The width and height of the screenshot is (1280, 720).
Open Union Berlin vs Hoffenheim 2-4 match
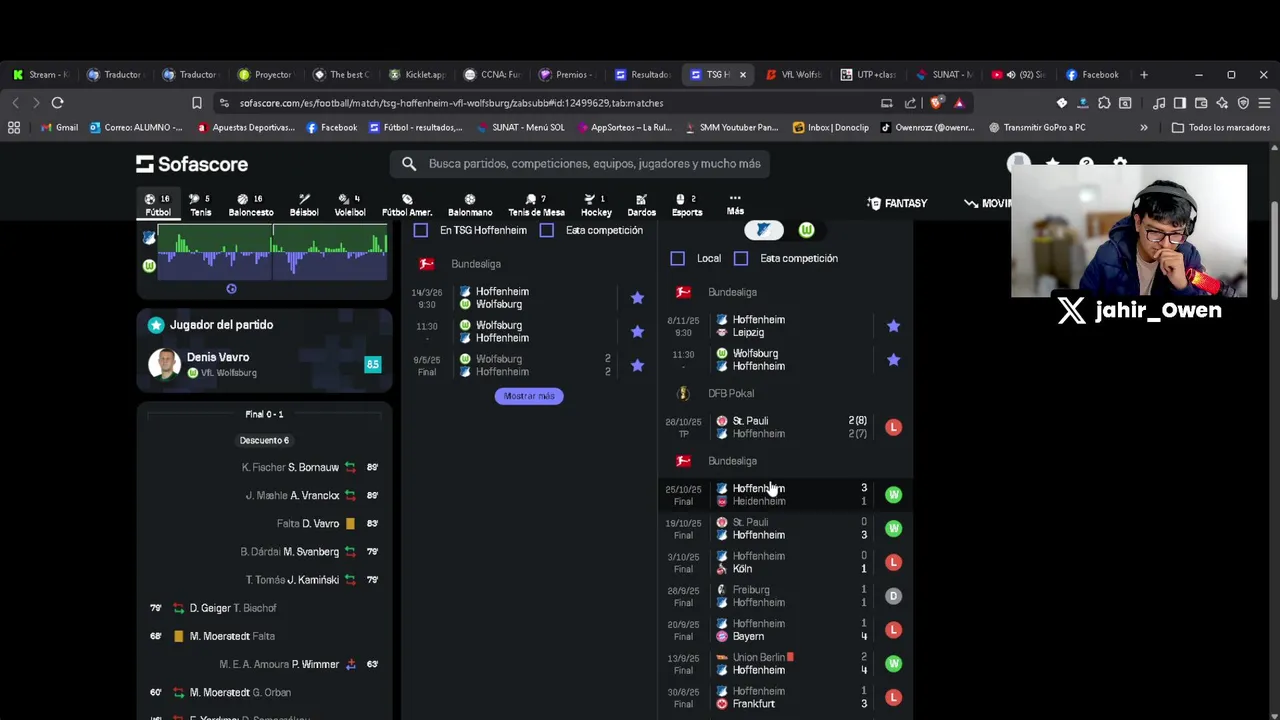pos(785,664)
